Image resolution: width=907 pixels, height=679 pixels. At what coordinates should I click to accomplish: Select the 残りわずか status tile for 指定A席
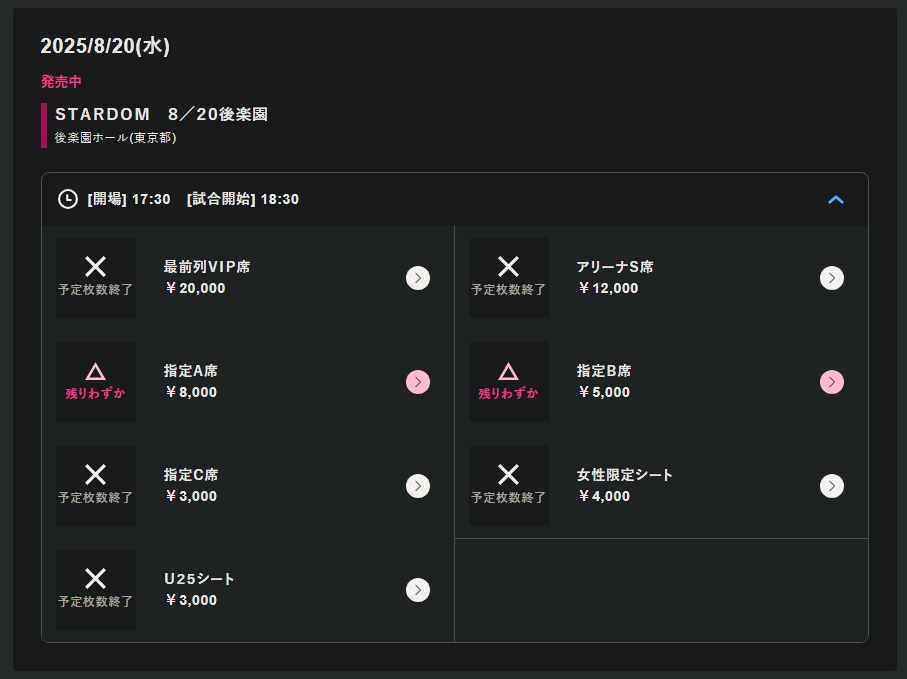96,382
